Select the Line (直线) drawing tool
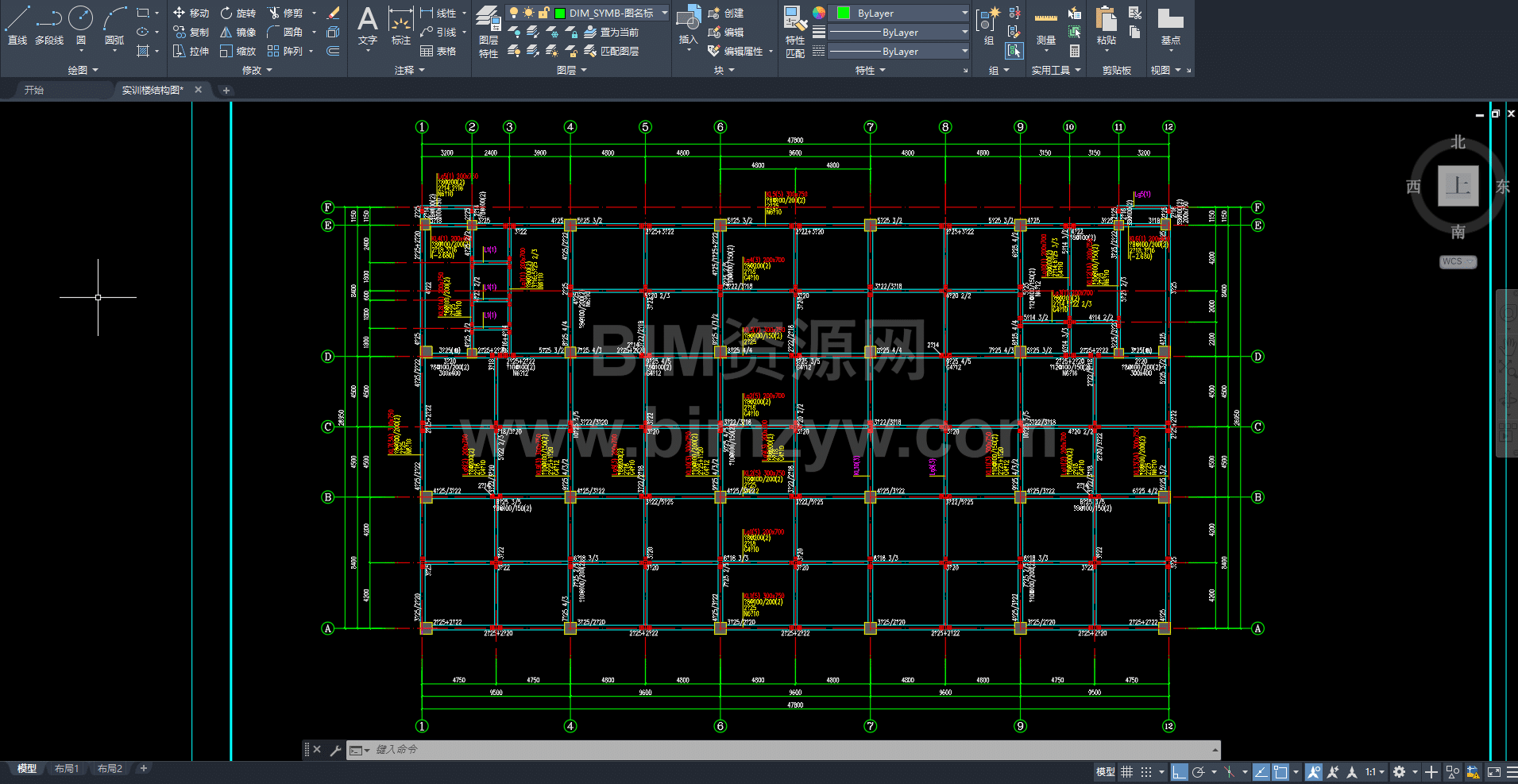This screenshot has width=1518, height=784. coord(17,24)
